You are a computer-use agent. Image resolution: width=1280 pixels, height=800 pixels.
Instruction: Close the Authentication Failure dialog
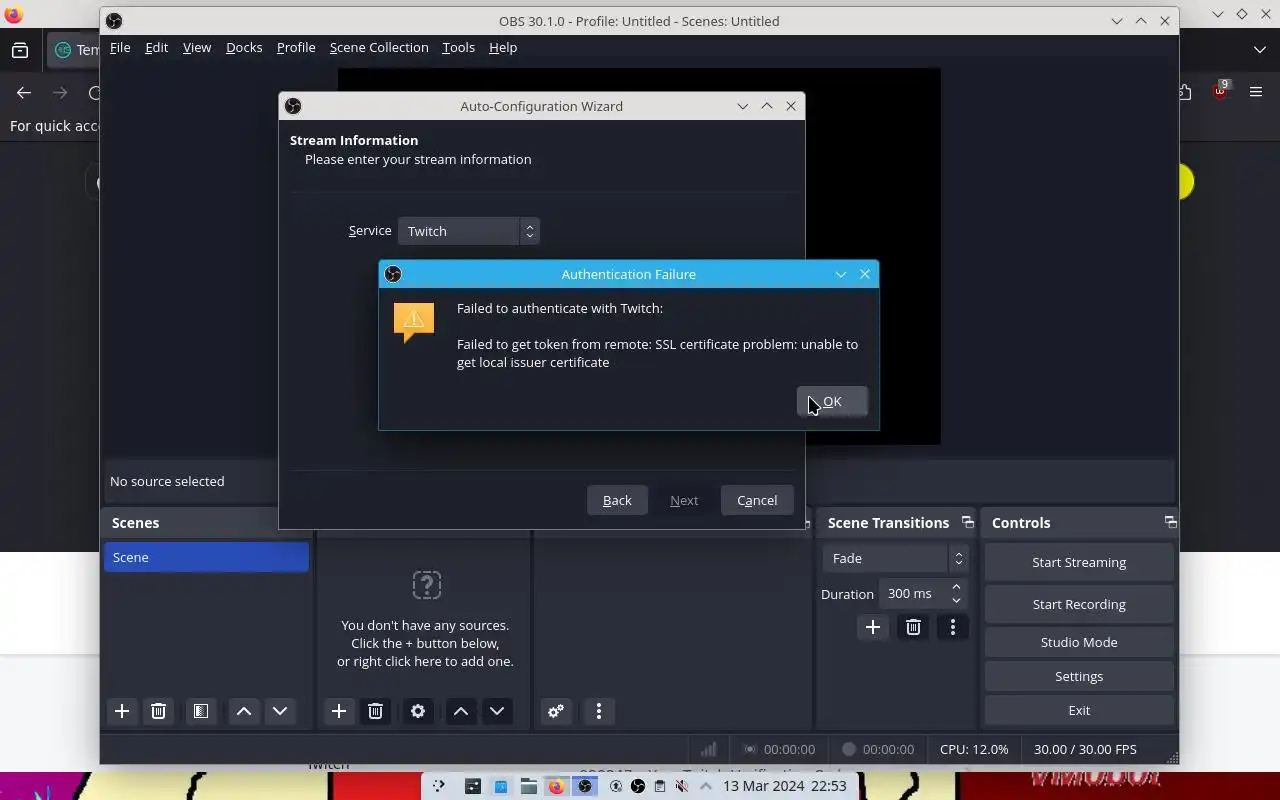pos(865,274)
